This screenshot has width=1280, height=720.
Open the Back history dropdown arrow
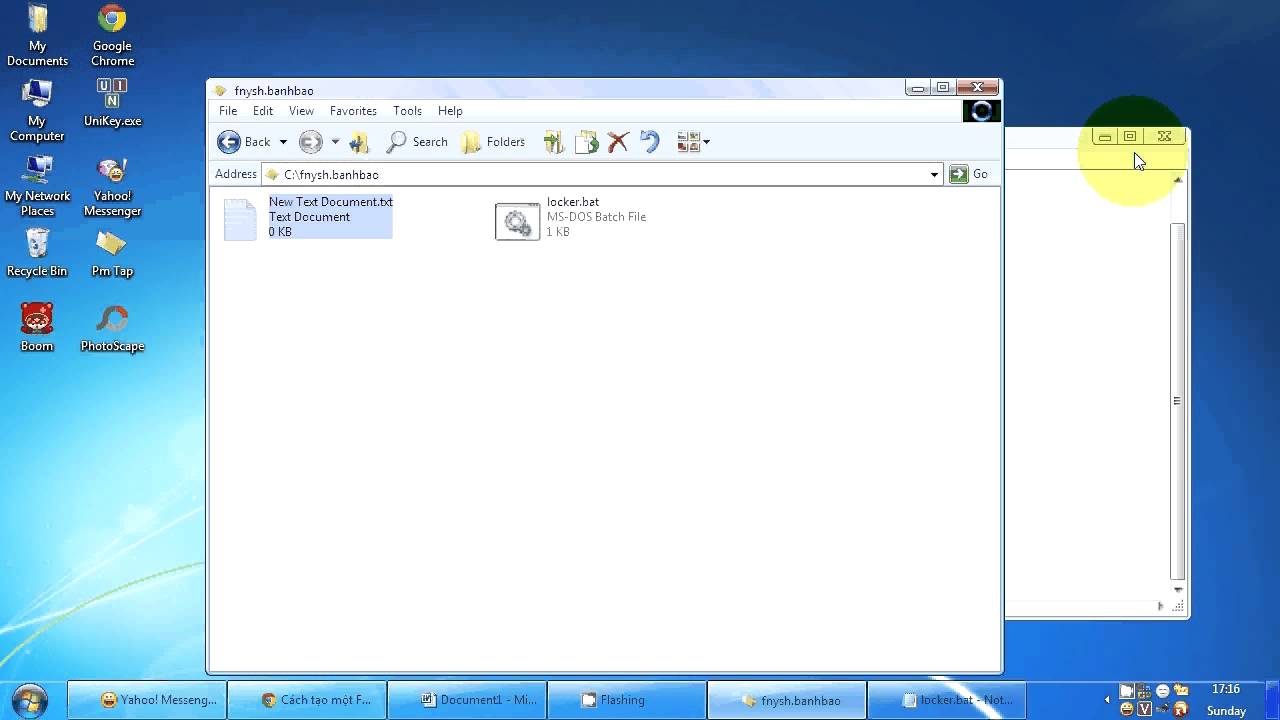click(283, 142)
